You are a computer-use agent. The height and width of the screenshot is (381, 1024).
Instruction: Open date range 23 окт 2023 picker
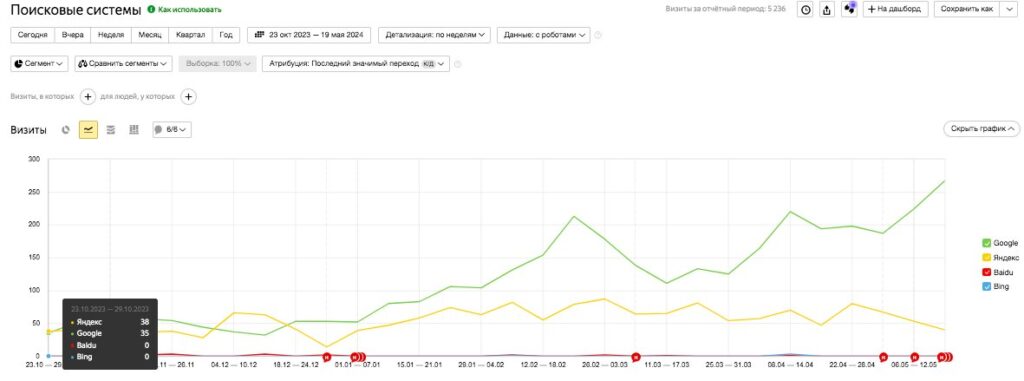click(x=309, y=35)
